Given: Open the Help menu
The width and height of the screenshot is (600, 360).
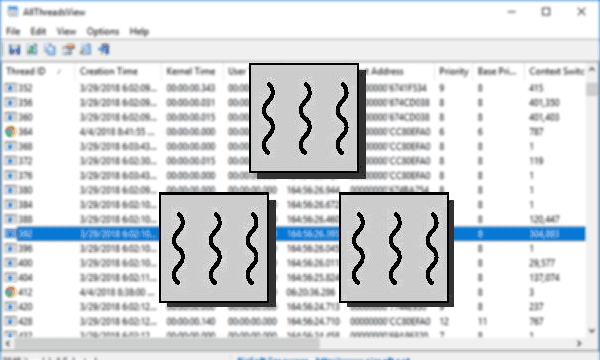Looking at the screenshot, I should [139, 31].
